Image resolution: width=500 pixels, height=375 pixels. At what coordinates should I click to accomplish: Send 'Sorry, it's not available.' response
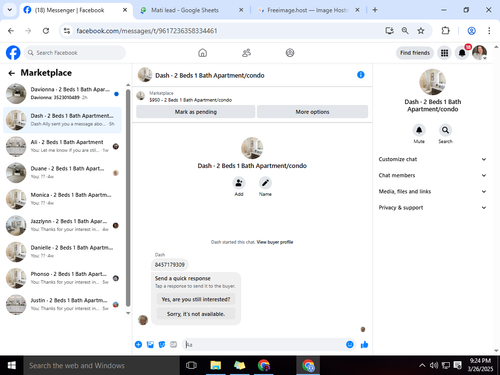point(196,314)
